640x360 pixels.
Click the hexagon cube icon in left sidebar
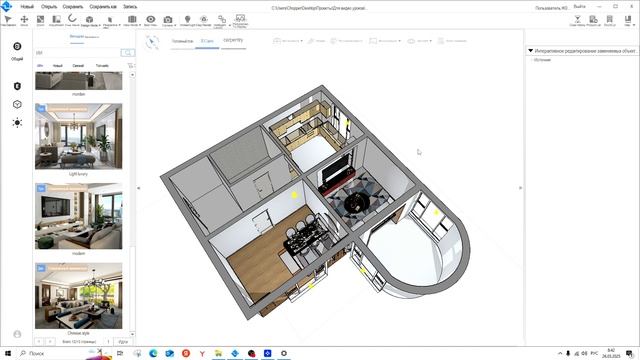click(17, 104)
